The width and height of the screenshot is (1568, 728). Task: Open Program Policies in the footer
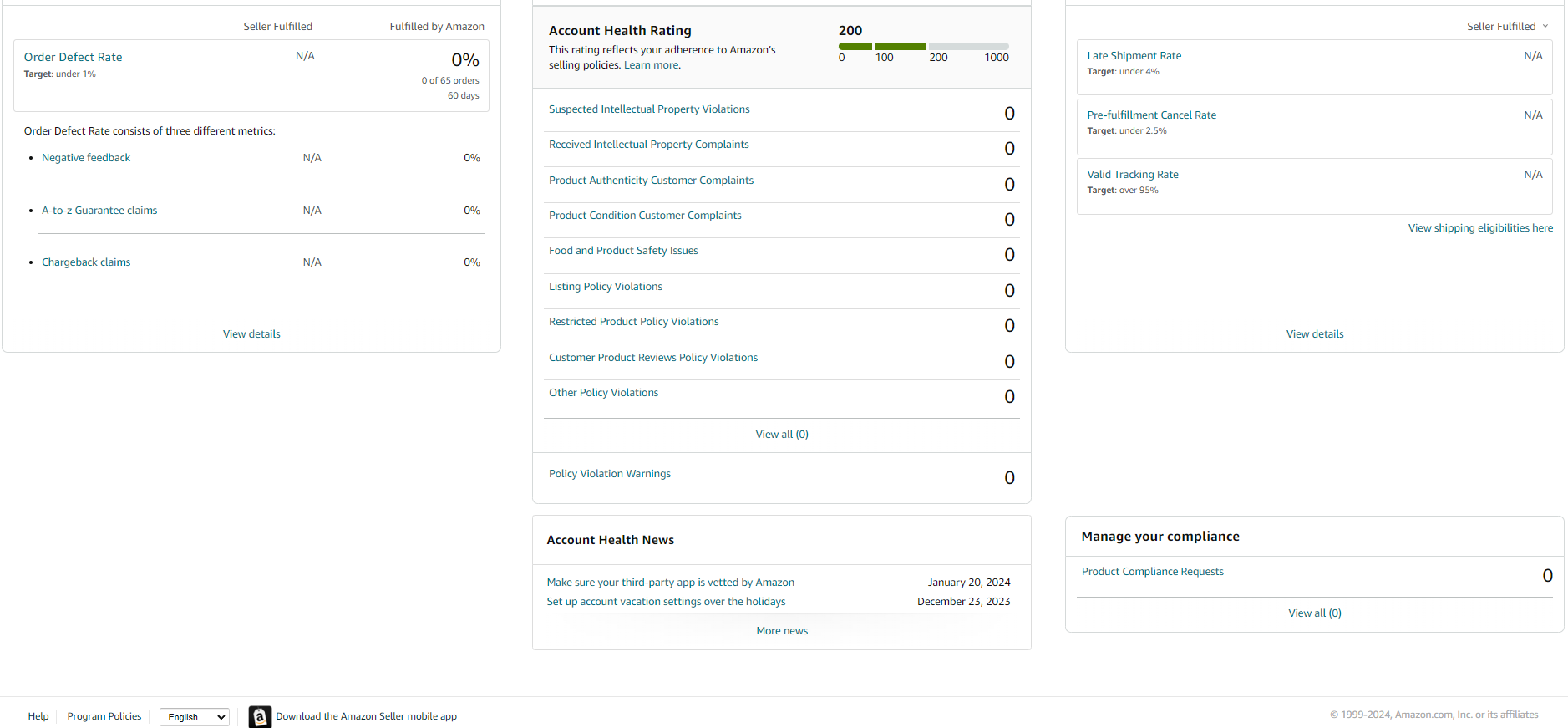tap(104, 716)
